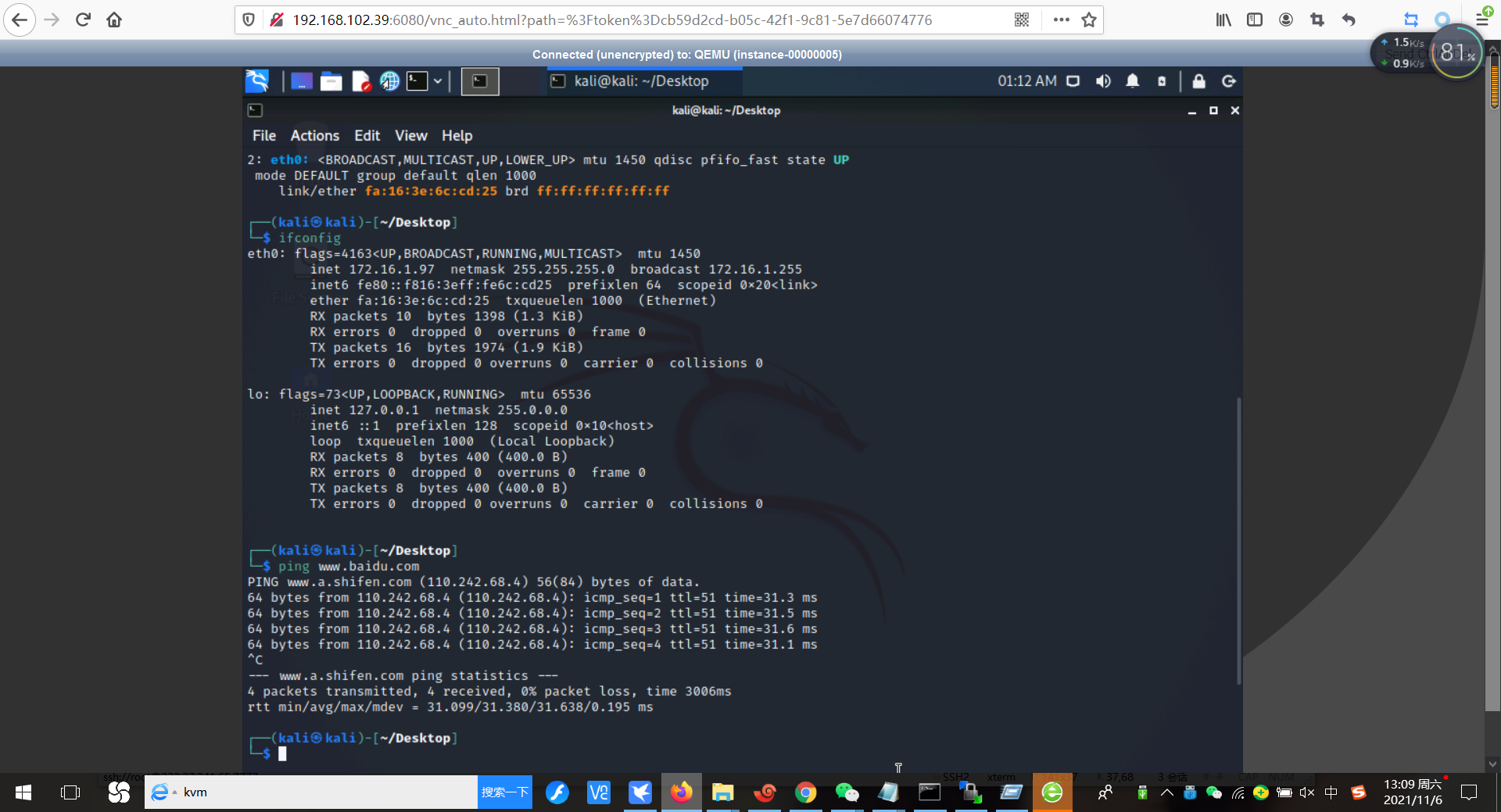This screenshot has height=812, width=1501.
Task: Open the browser hamburger menu
Action: click(1482, 20)
